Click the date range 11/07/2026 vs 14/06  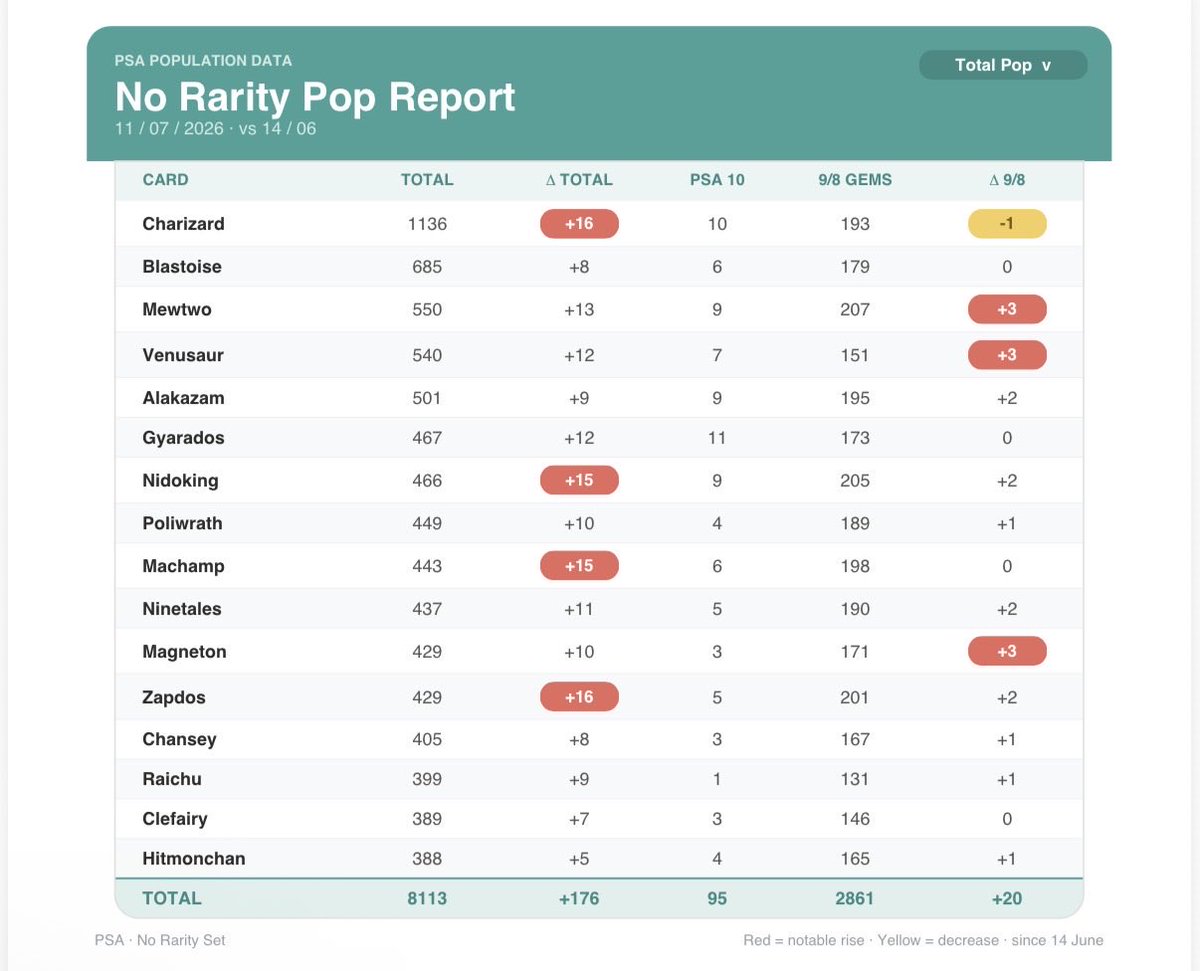pos(215,128)
